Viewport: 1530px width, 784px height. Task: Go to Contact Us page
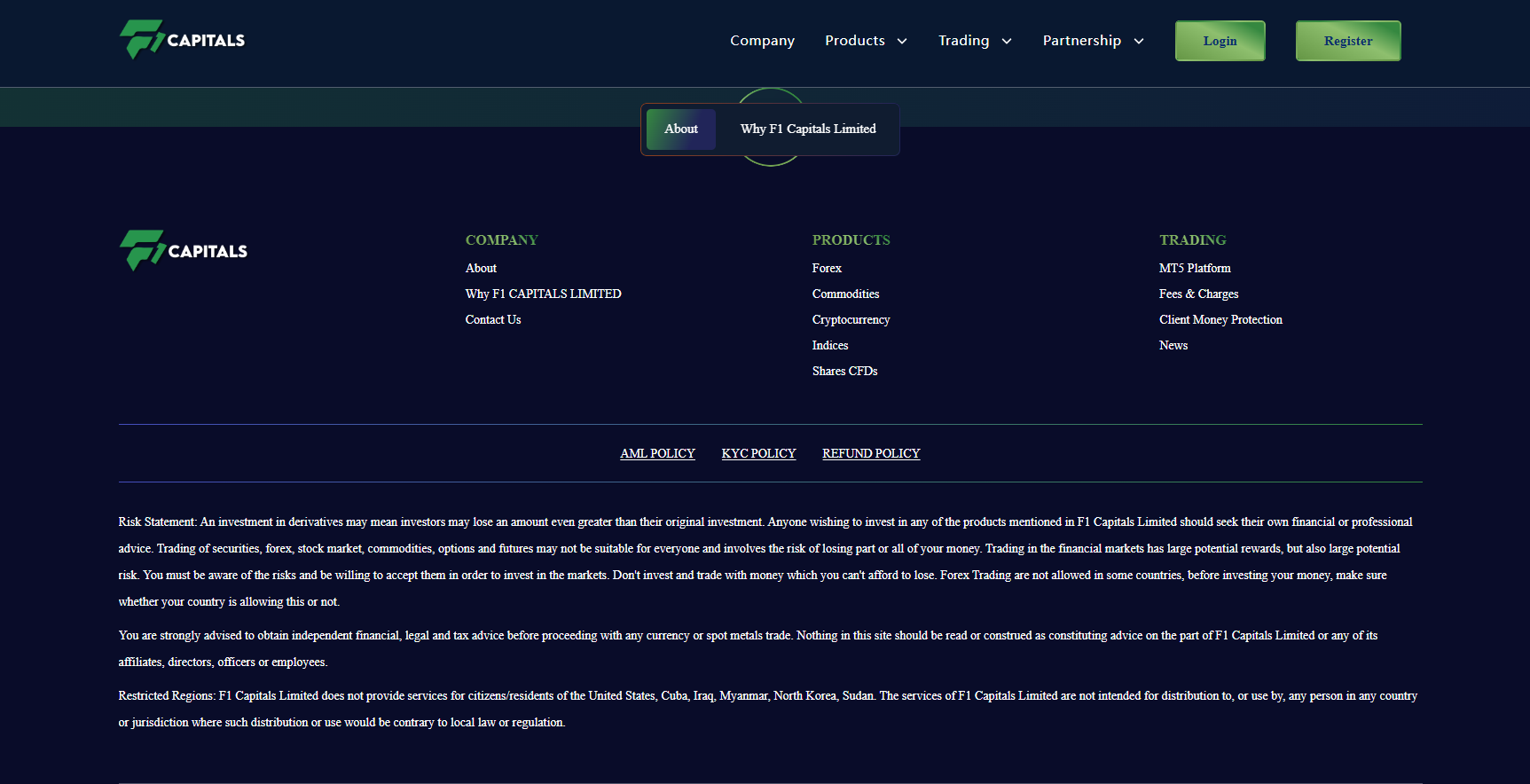tap(493, 319)
